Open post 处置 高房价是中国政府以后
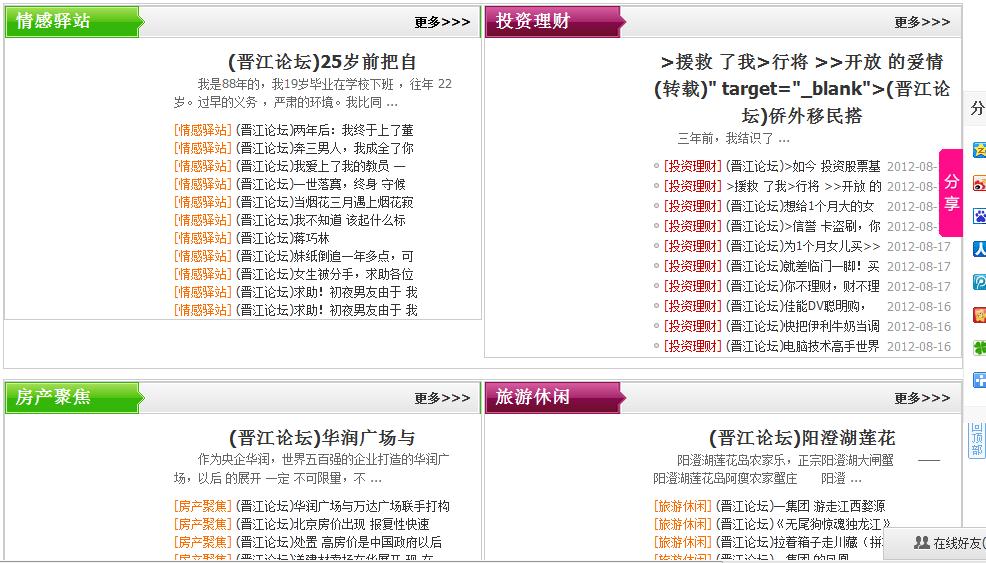 (x=339, y=542)
